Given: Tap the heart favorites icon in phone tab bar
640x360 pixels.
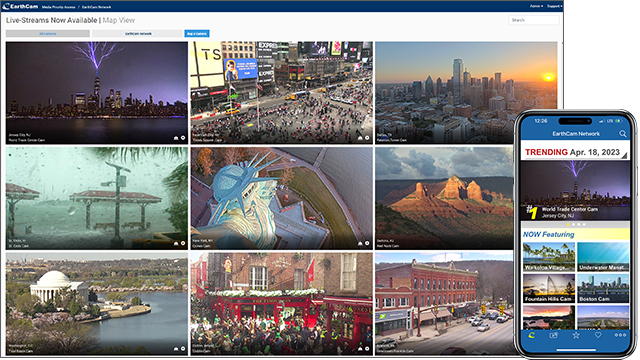Looking at the screenshot, I should coord(598,335).
